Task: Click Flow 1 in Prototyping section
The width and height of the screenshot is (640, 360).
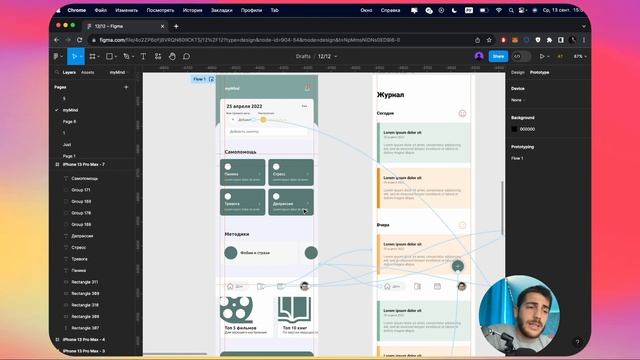Action: pos(517,158)
